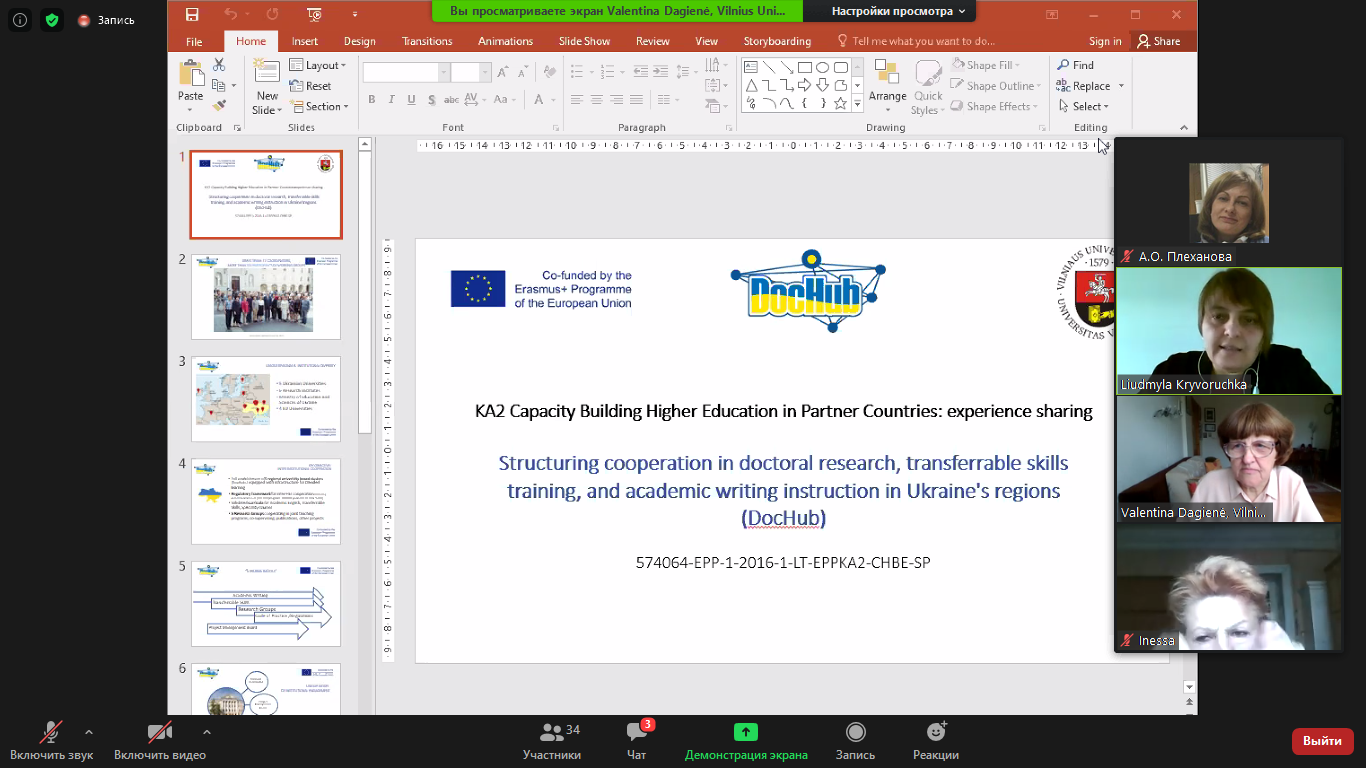Click the Format Painter brush icon

point(219,105)
